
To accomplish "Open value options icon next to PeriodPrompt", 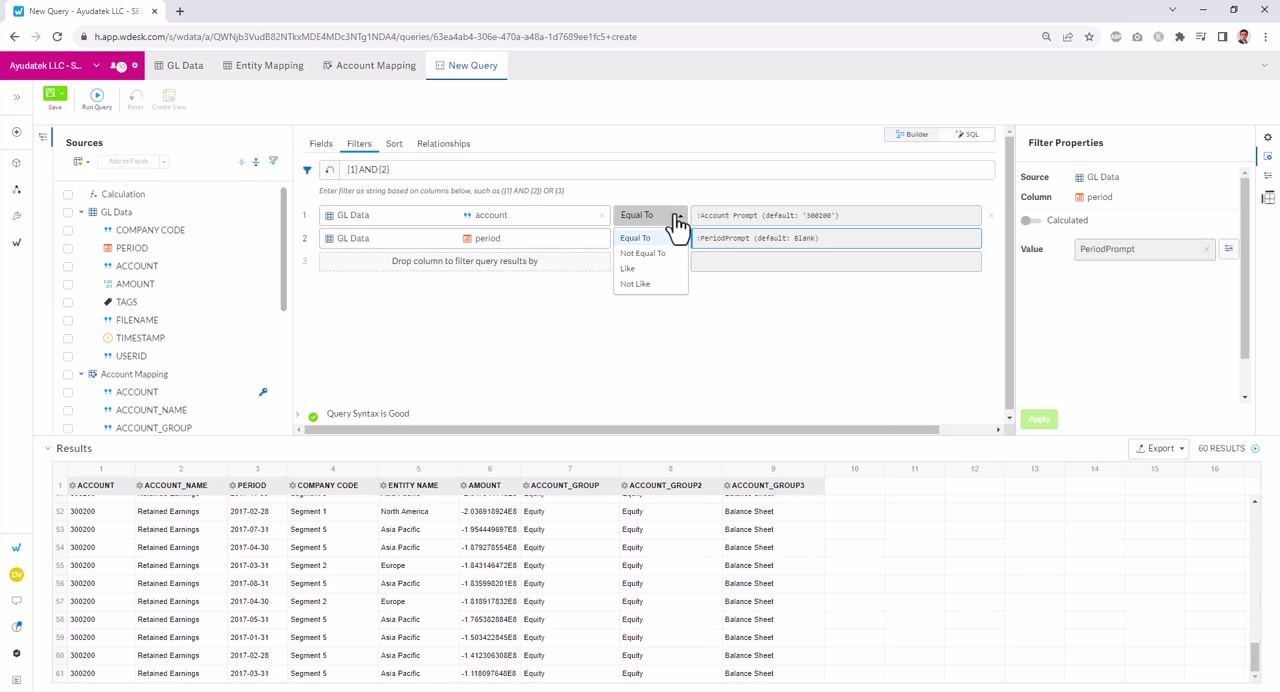I will pyautogui.click(x=1229, y=249).
